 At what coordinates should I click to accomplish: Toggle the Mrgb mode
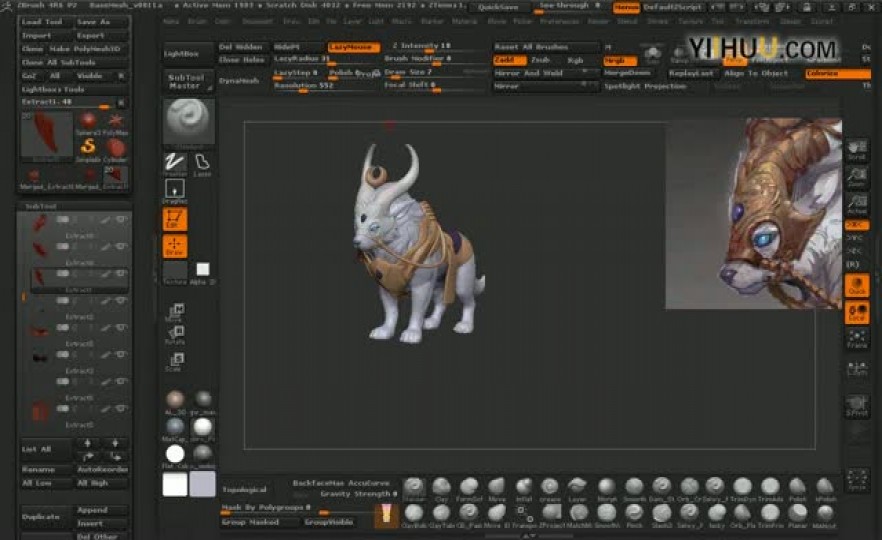pyautogui.click(x=620, y=60)
